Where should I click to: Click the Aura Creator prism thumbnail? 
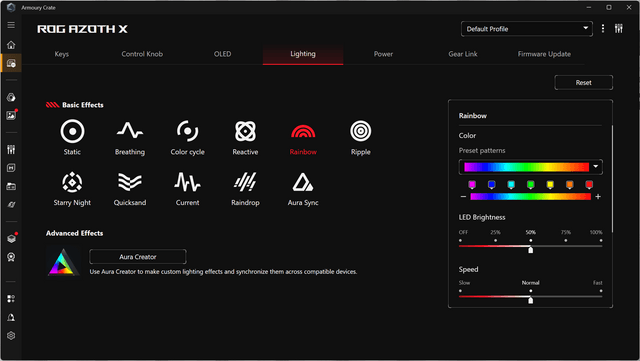(x=63, y=262)
